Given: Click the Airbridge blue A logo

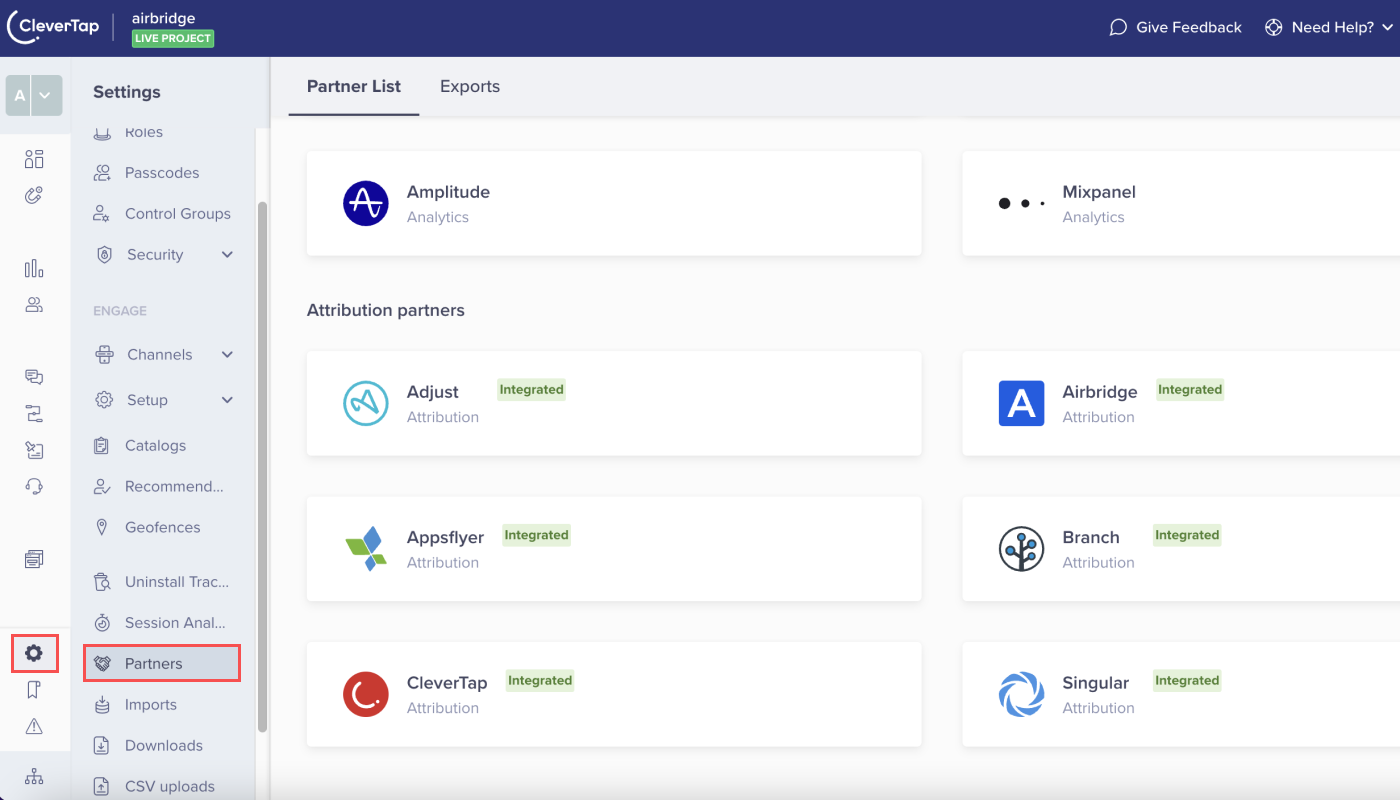Looking at the screenshot, I should pyautogui.click(x=1021, y=403).
